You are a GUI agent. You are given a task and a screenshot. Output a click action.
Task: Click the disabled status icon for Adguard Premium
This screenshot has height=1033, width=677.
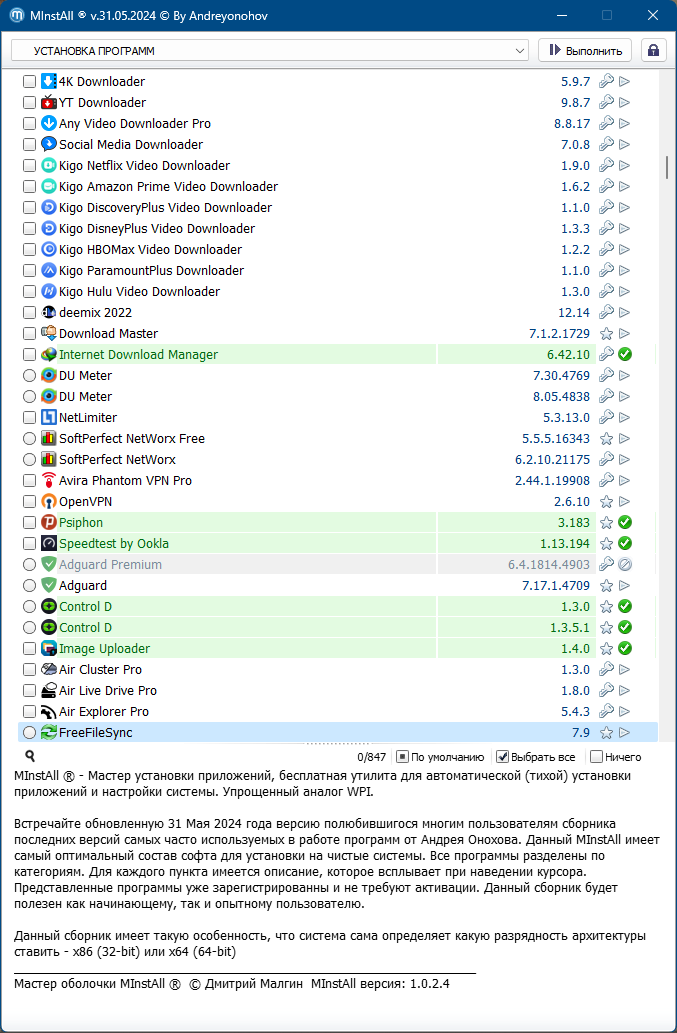[x=625, y=565]
